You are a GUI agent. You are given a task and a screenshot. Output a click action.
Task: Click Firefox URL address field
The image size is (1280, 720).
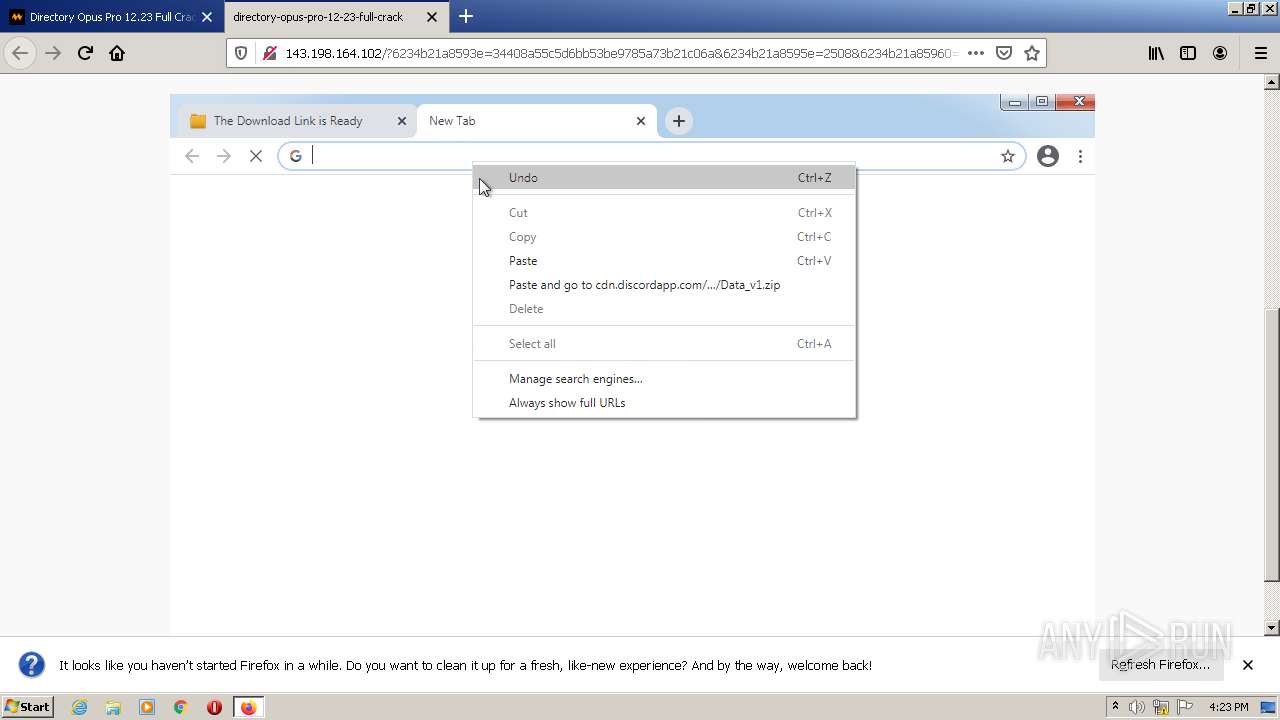pyautogui.click(x=620, y=53)
